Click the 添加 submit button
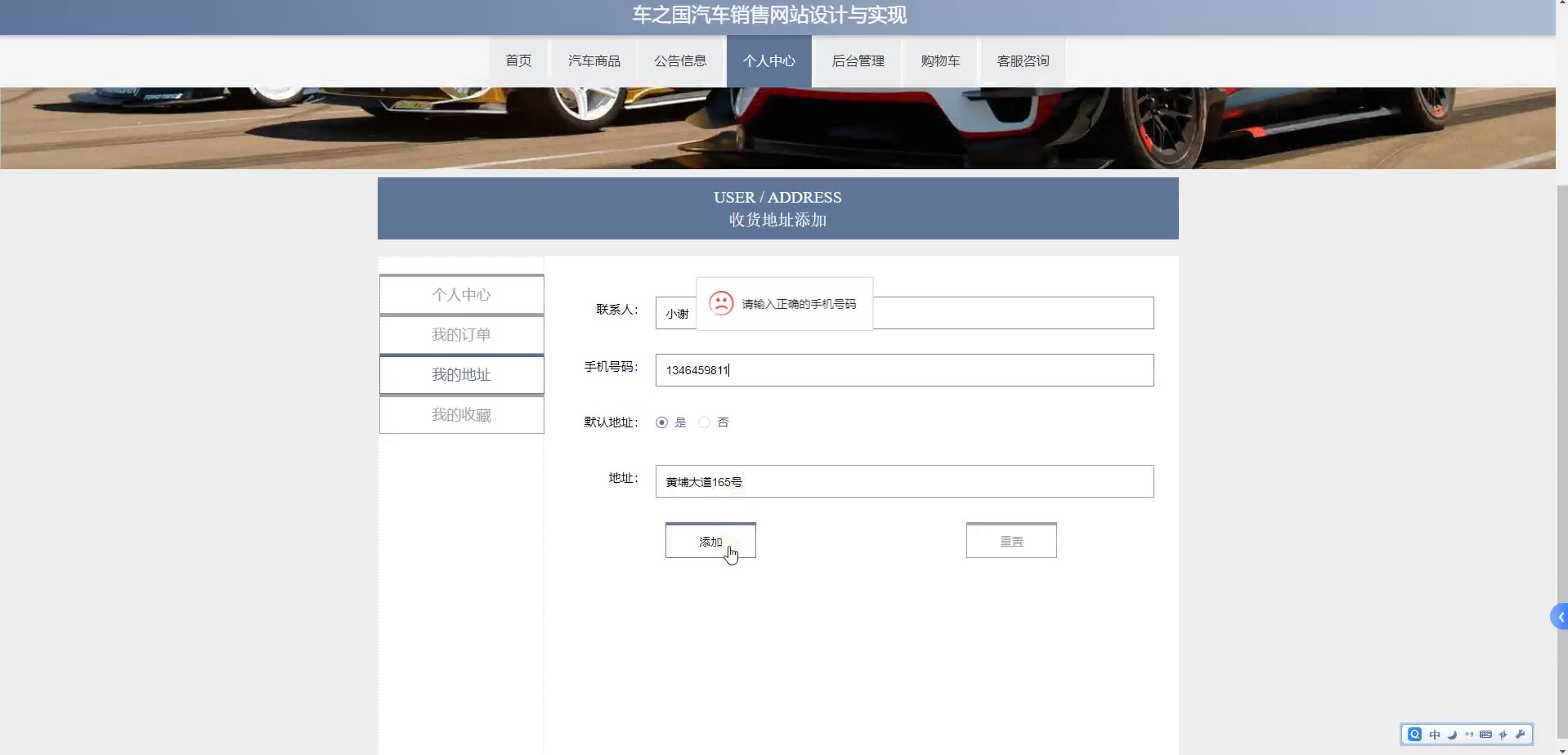The image size is (1568, 755). [710, 540]
